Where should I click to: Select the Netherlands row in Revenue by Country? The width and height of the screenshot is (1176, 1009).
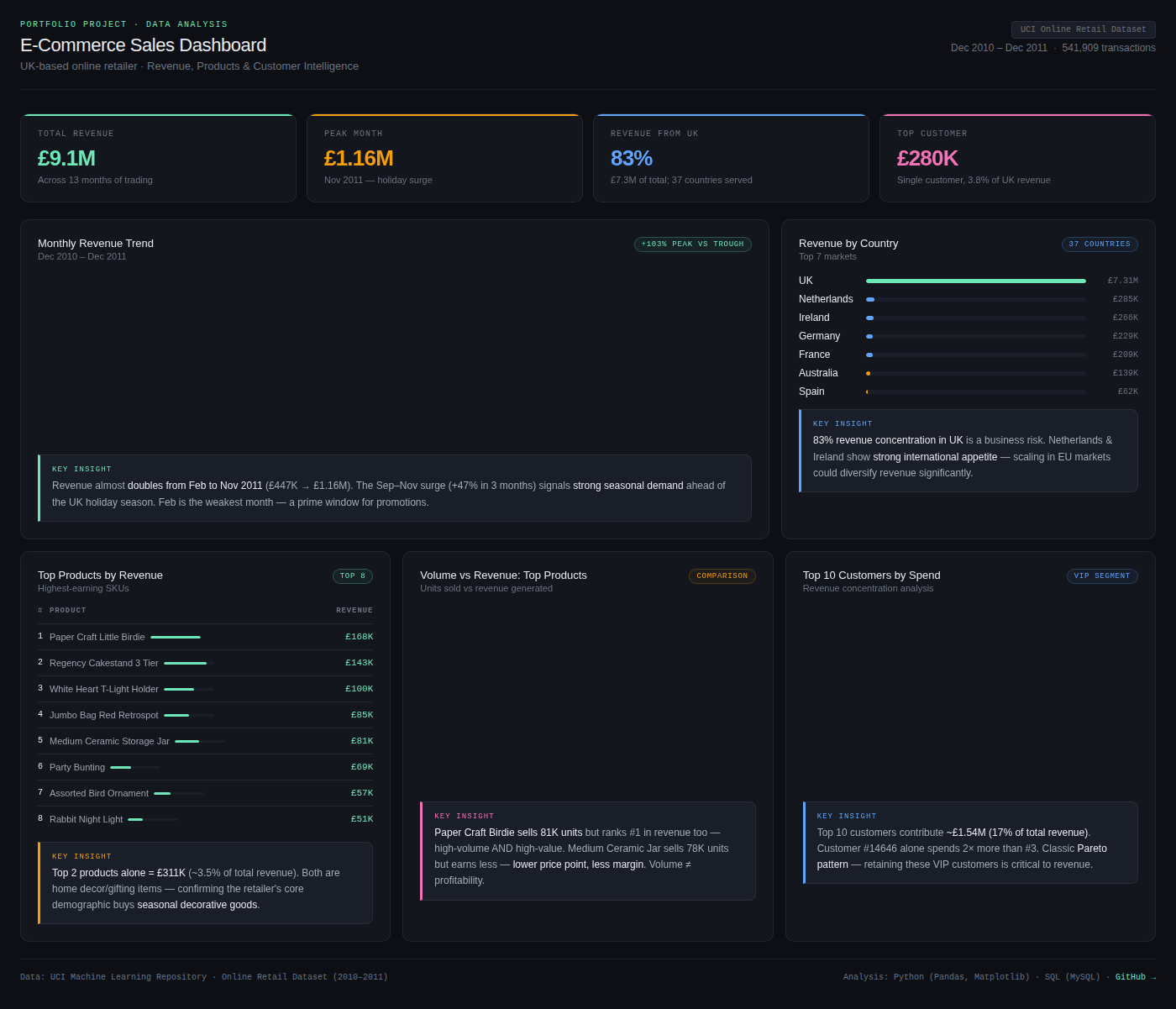966,299
